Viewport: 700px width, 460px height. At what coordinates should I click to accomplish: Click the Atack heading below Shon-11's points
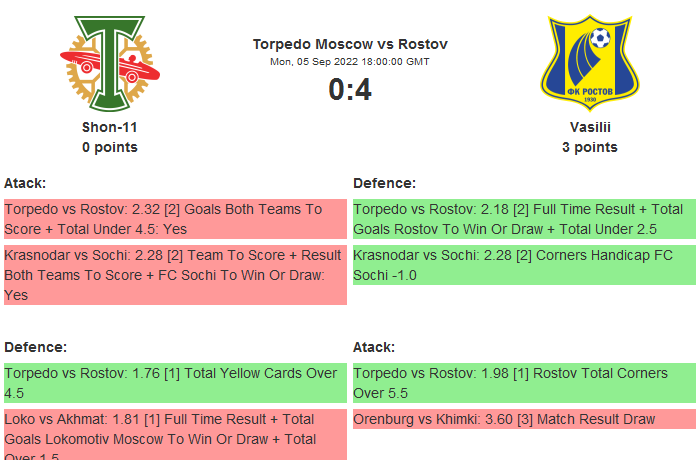coord(25,183)
